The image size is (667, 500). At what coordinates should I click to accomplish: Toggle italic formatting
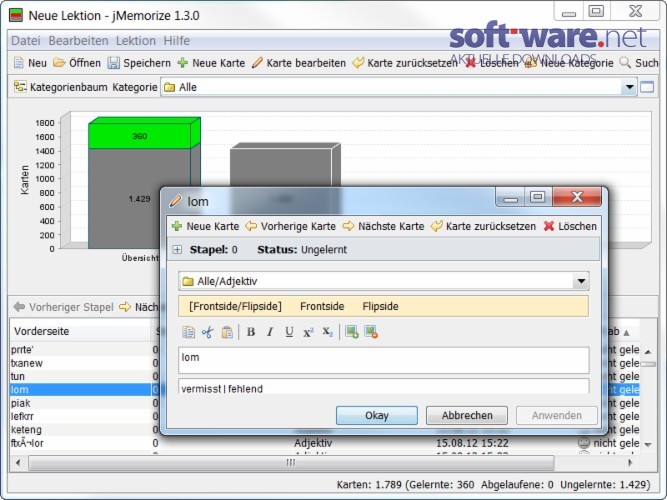pos(270,332)
